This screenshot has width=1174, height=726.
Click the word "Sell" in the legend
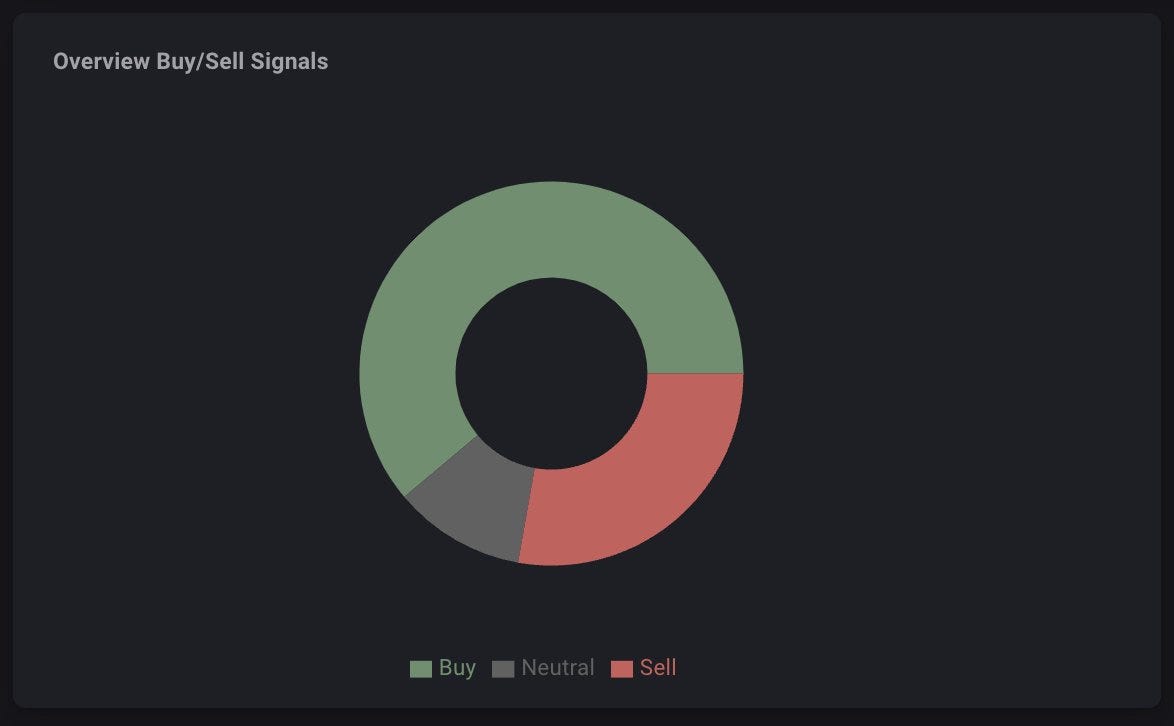point(658,668)
